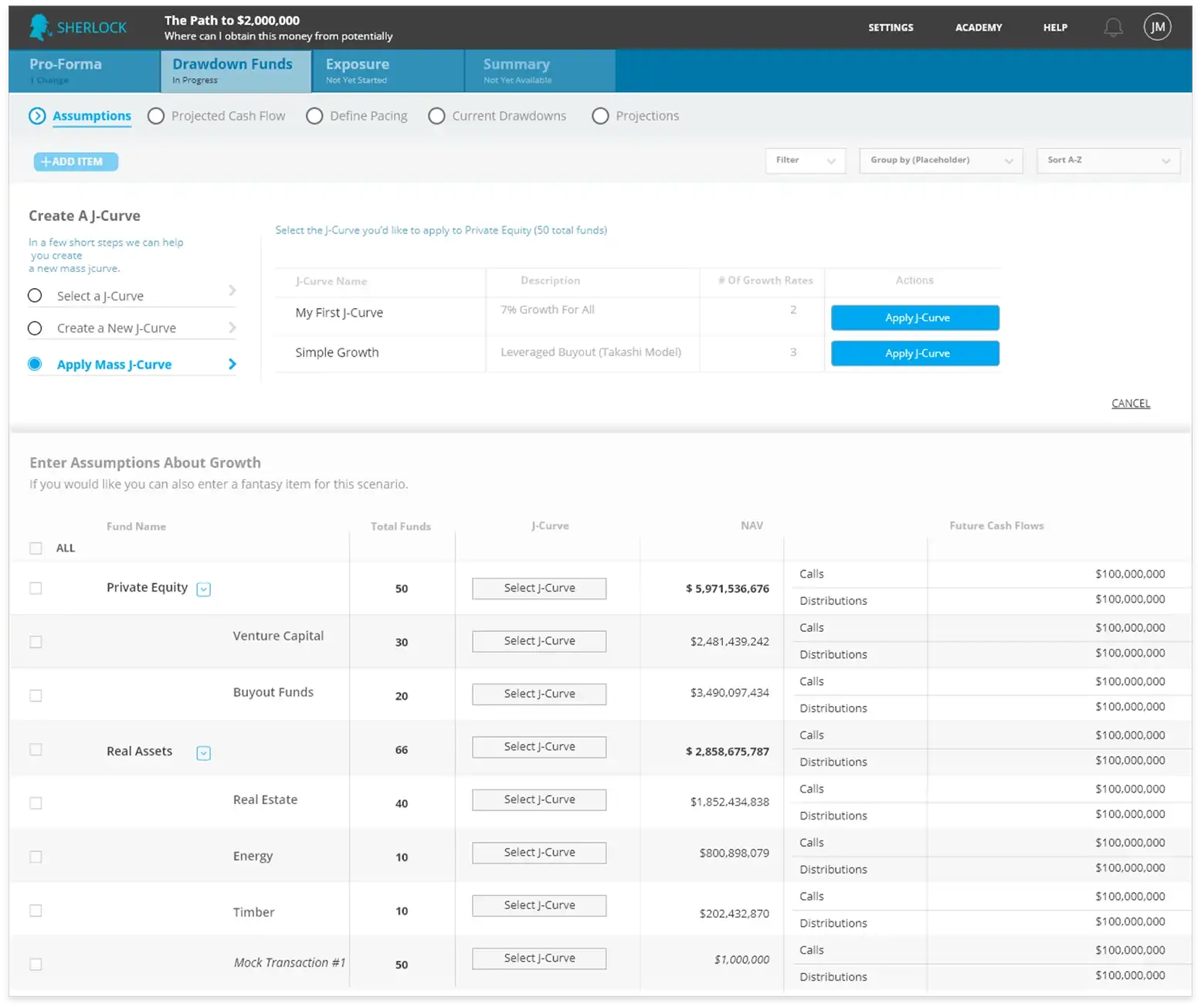Click blue chevron beside Apply Mass J-Curve
This screenshot has width=1201, height=1008.
click(x=232, y=364)
